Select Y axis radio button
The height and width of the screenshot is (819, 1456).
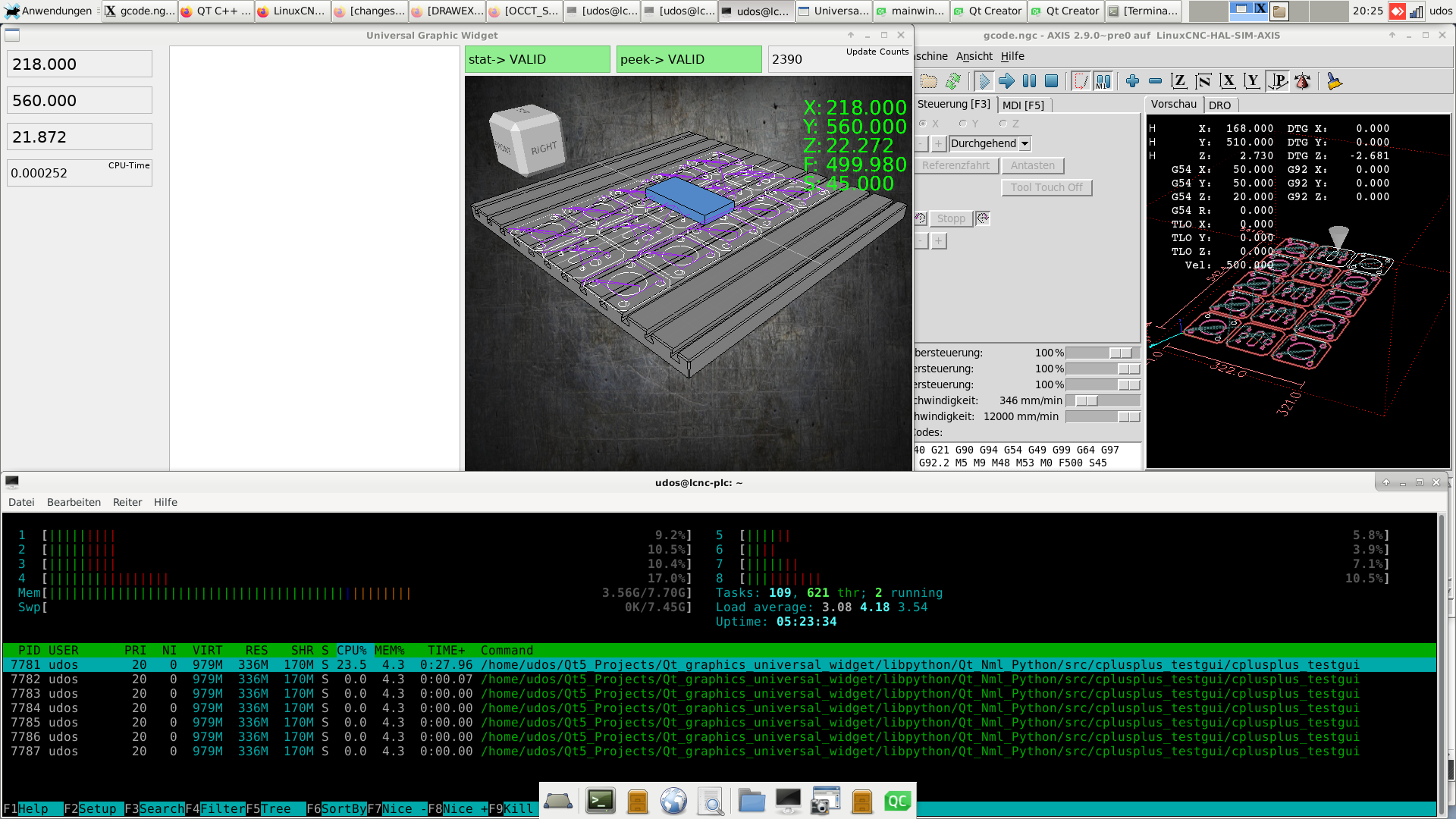pyautogui.click(x=962, y=124)
